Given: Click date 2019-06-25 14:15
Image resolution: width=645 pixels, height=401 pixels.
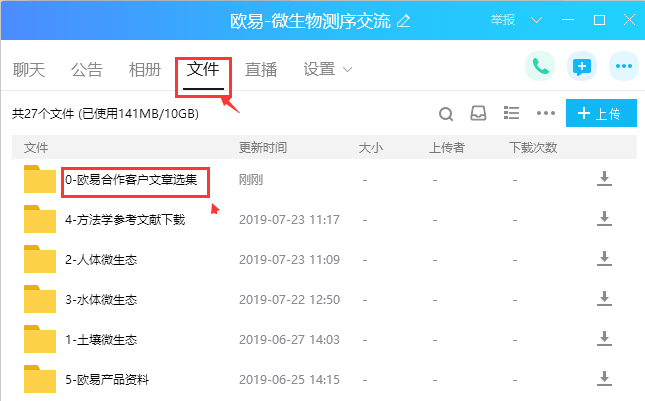Looking at the screenshot, I should click(x=290, y=379).
